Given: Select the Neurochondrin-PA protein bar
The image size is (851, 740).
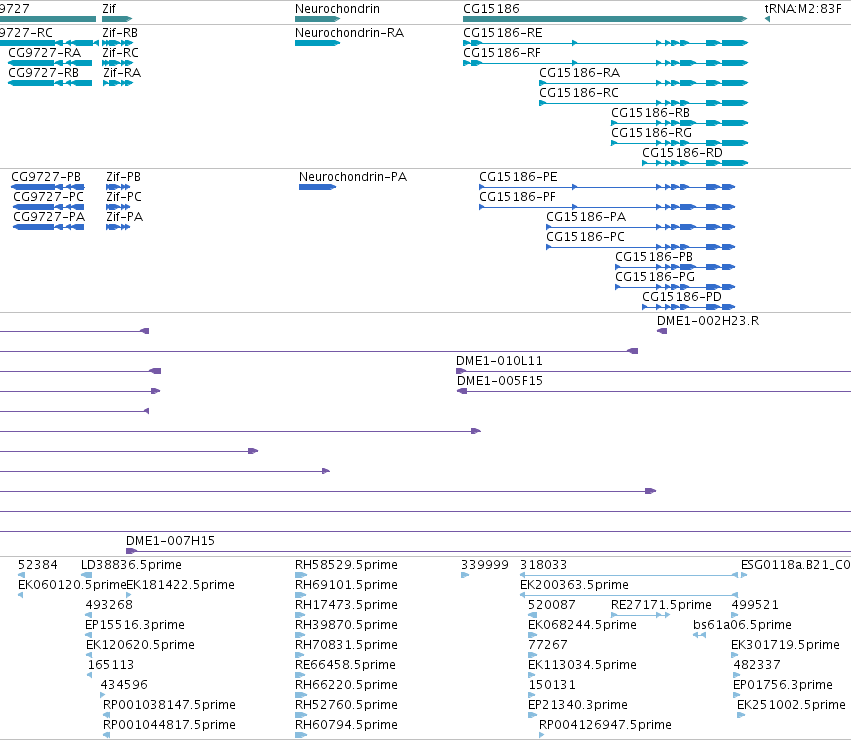Looking at the screenshot, I should point(317,187).
